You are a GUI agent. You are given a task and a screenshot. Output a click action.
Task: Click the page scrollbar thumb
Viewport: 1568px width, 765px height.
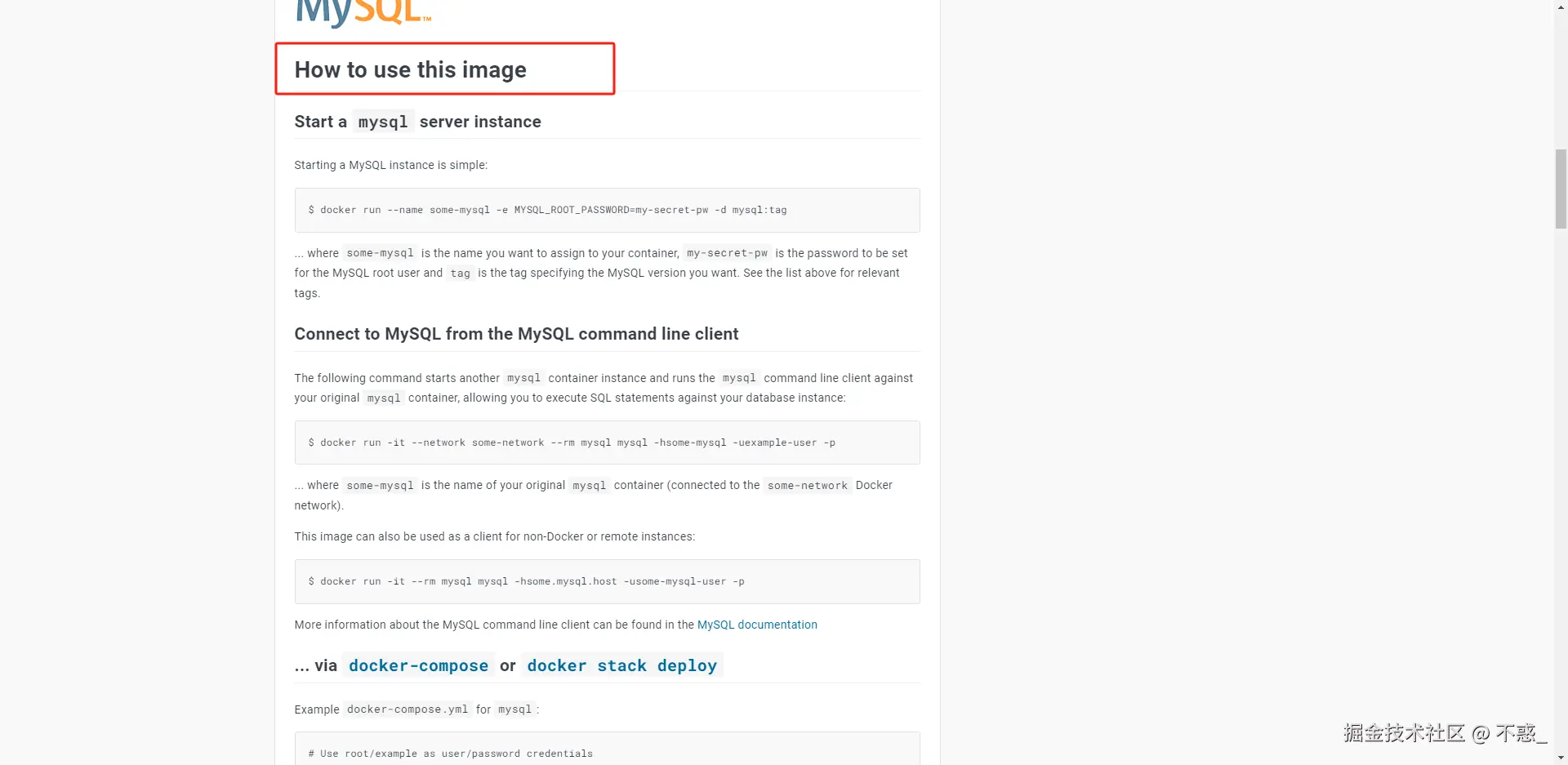[1561, 189]
